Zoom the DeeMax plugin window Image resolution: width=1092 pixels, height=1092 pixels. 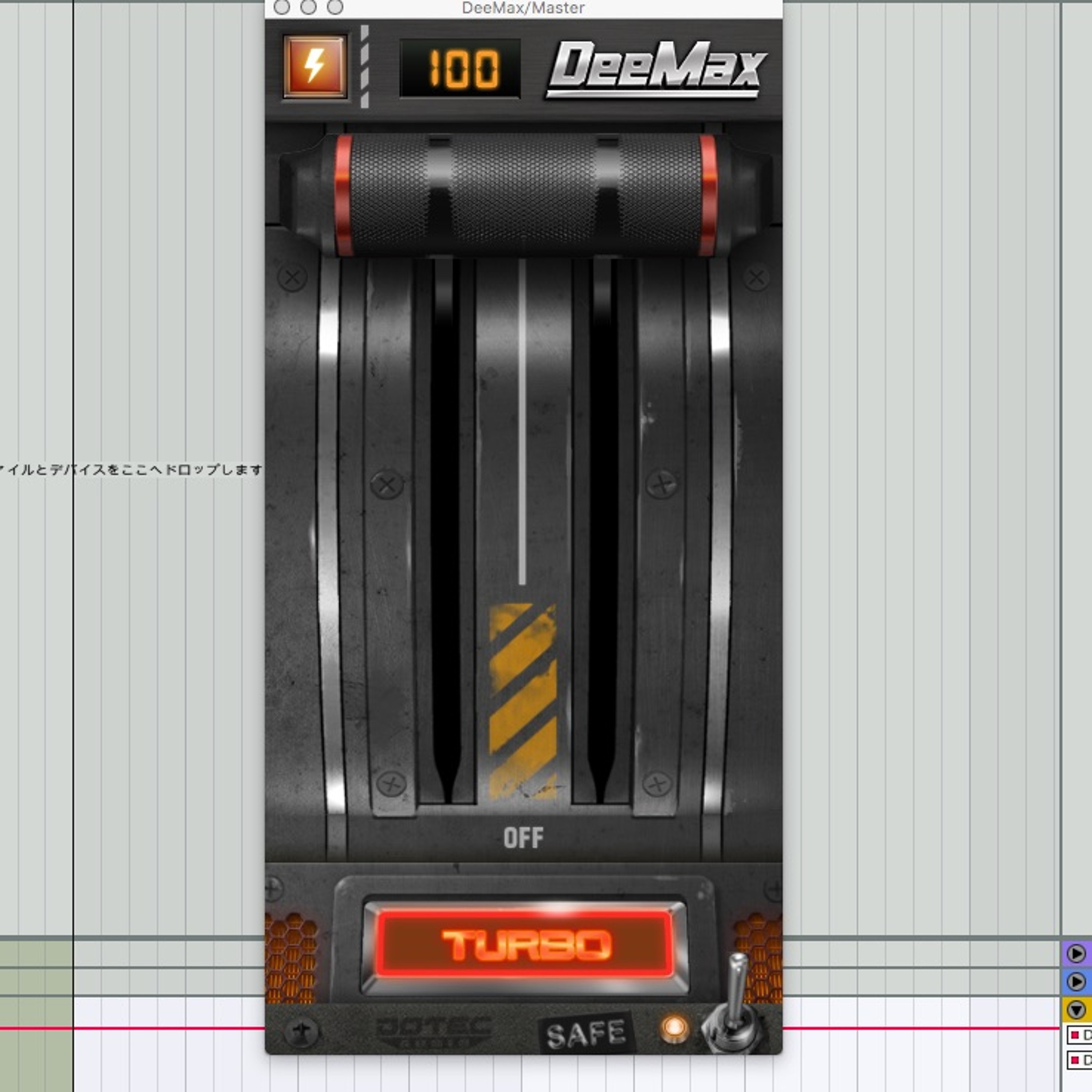335,7
